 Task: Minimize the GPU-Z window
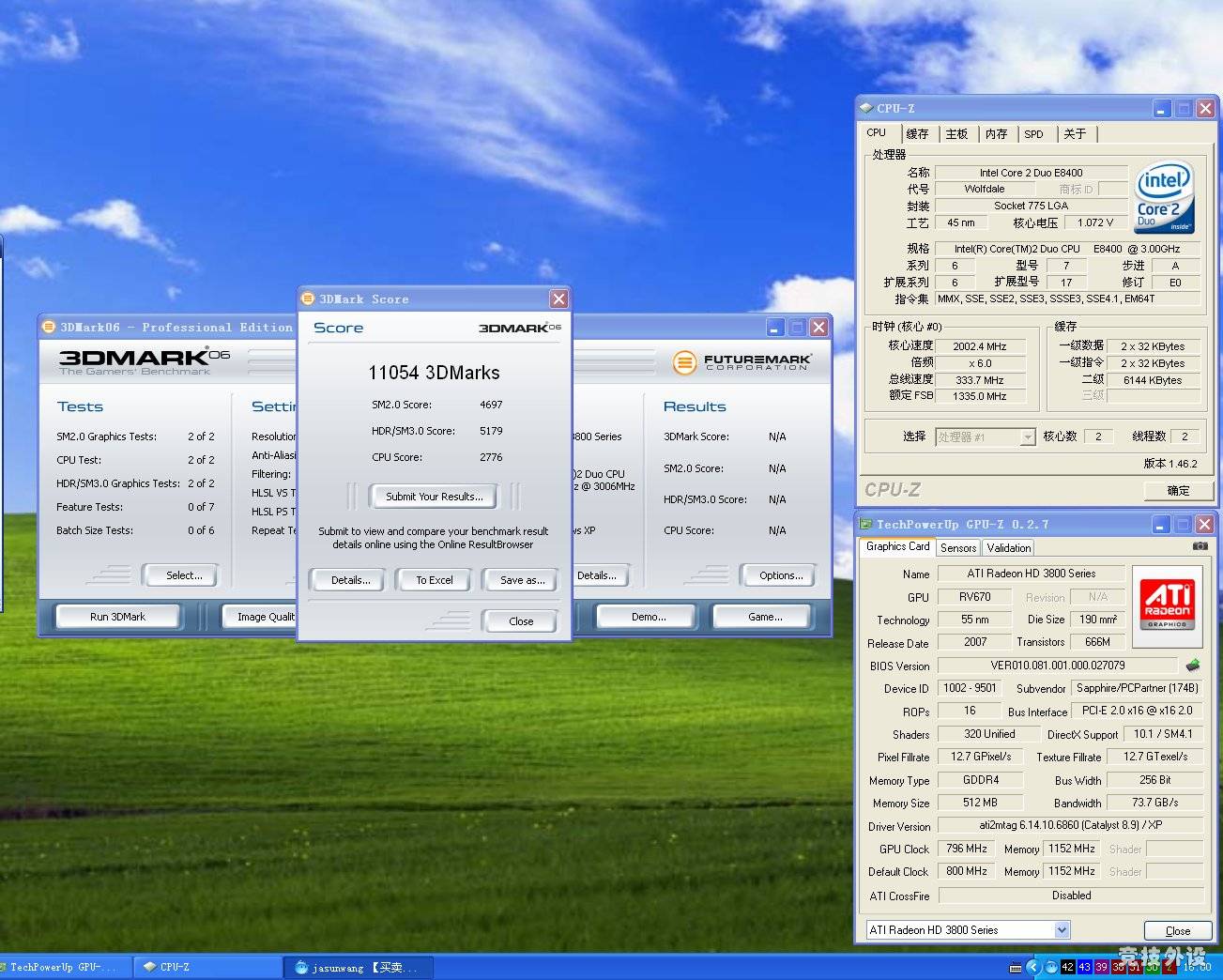click(x=1162, y=525)
